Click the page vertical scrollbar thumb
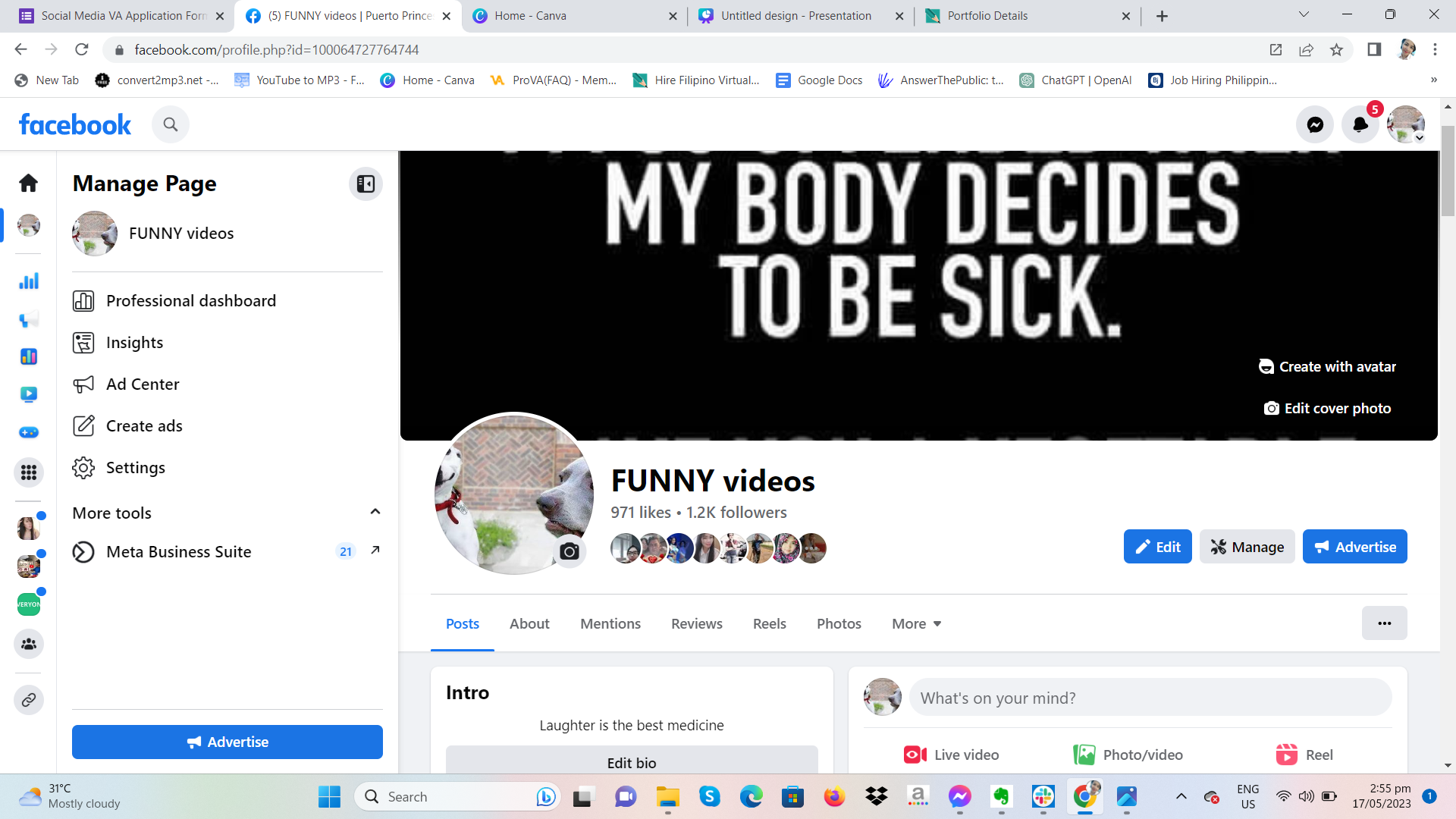Image resolution: width=1456 pixels, height=819 pixels. [x=1448, y=171]
